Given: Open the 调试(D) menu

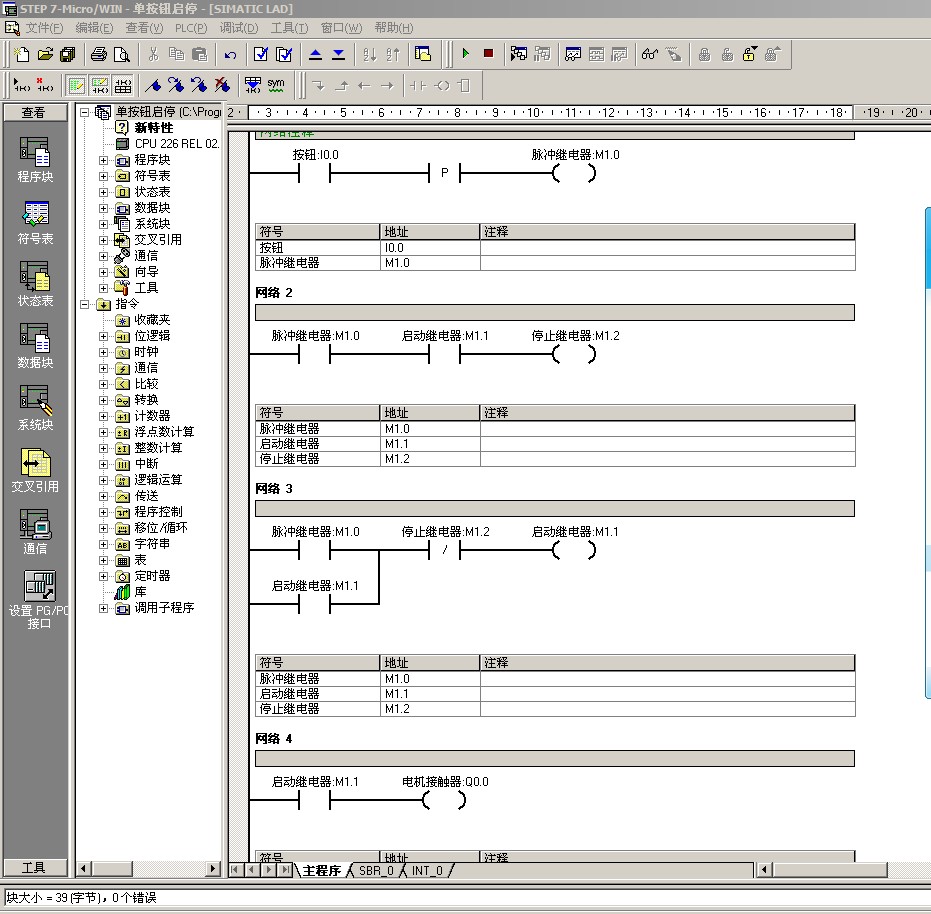Looking at the screenshot, I should [x=239, y=28].
